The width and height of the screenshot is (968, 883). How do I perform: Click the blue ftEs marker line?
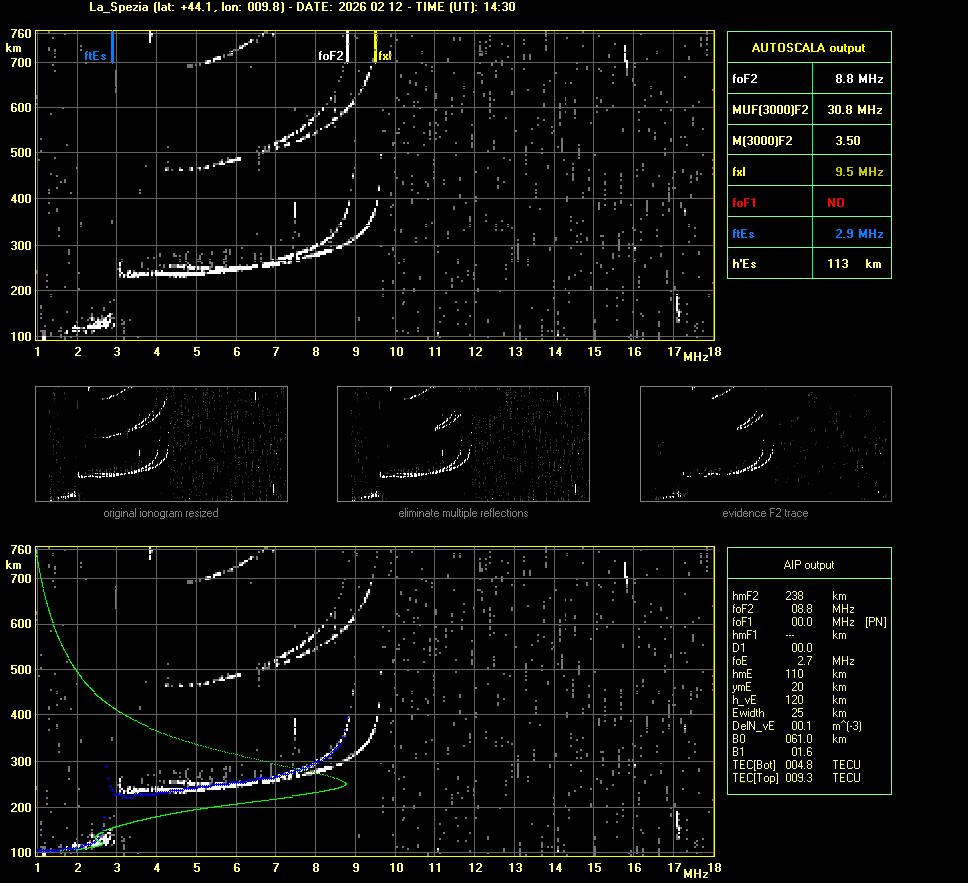pos(113,47)
